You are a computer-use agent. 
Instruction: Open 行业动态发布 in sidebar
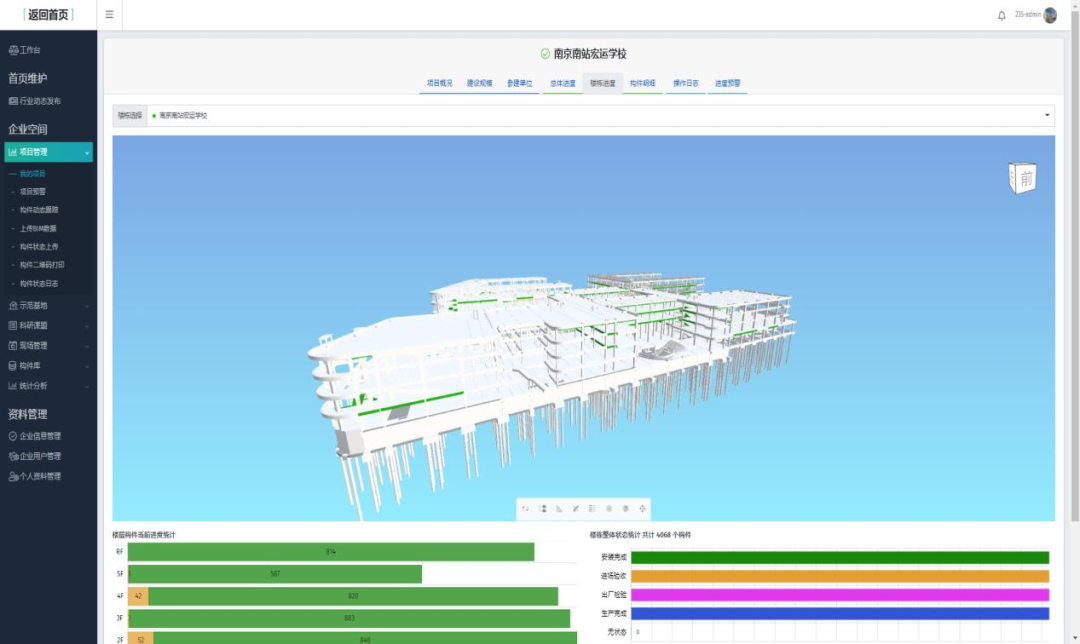[x=35, y=101]
